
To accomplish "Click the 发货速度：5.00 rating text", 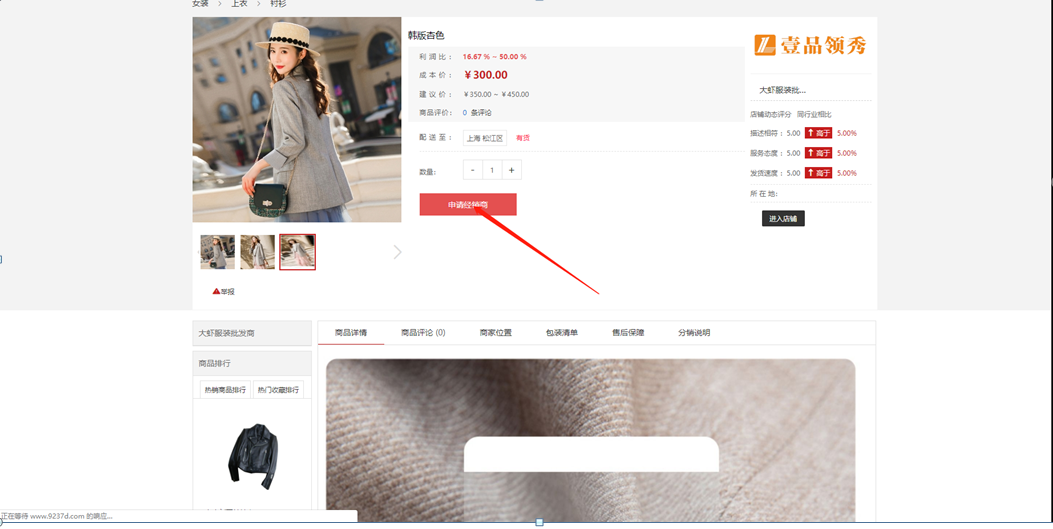I will pyautogui.click(x=775, y=173).
